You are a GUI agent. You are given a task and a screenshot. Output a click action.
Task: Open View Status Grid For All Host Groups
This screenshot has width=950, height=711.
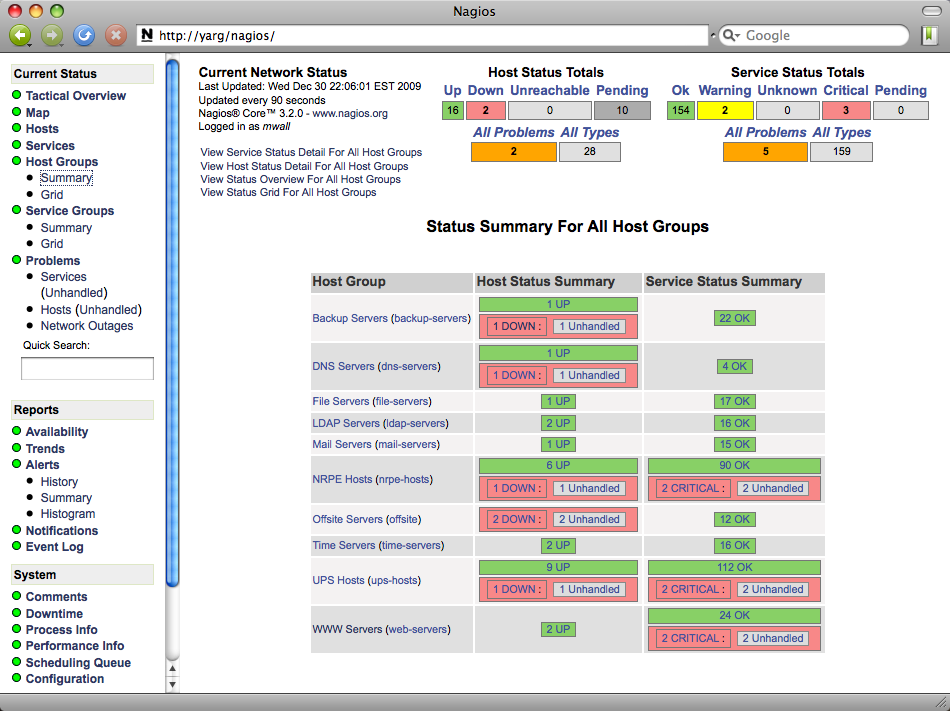click(x=288, y=192)
